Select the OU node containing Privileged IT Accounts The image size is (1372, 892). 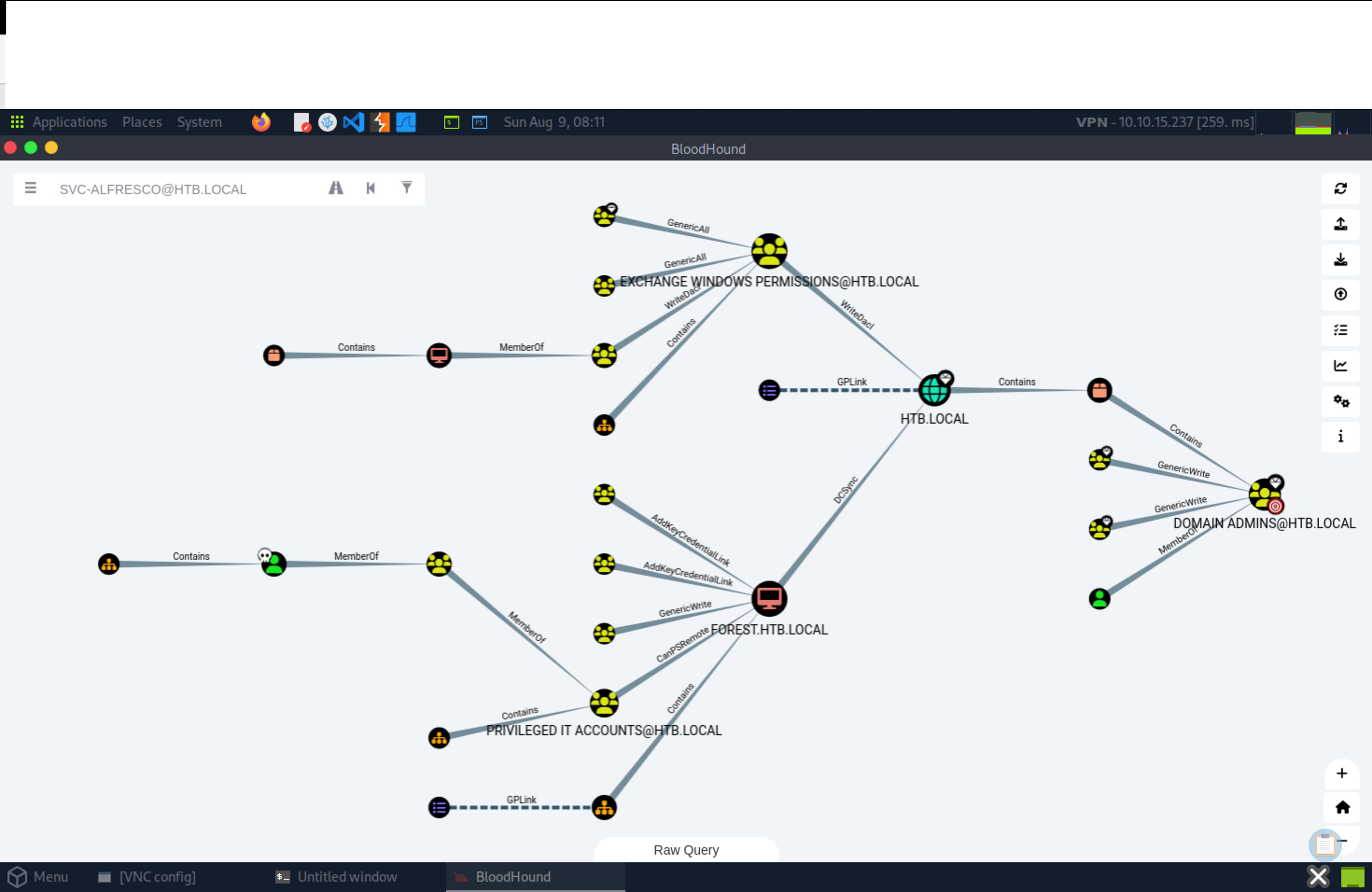click(x=439, y=737)
